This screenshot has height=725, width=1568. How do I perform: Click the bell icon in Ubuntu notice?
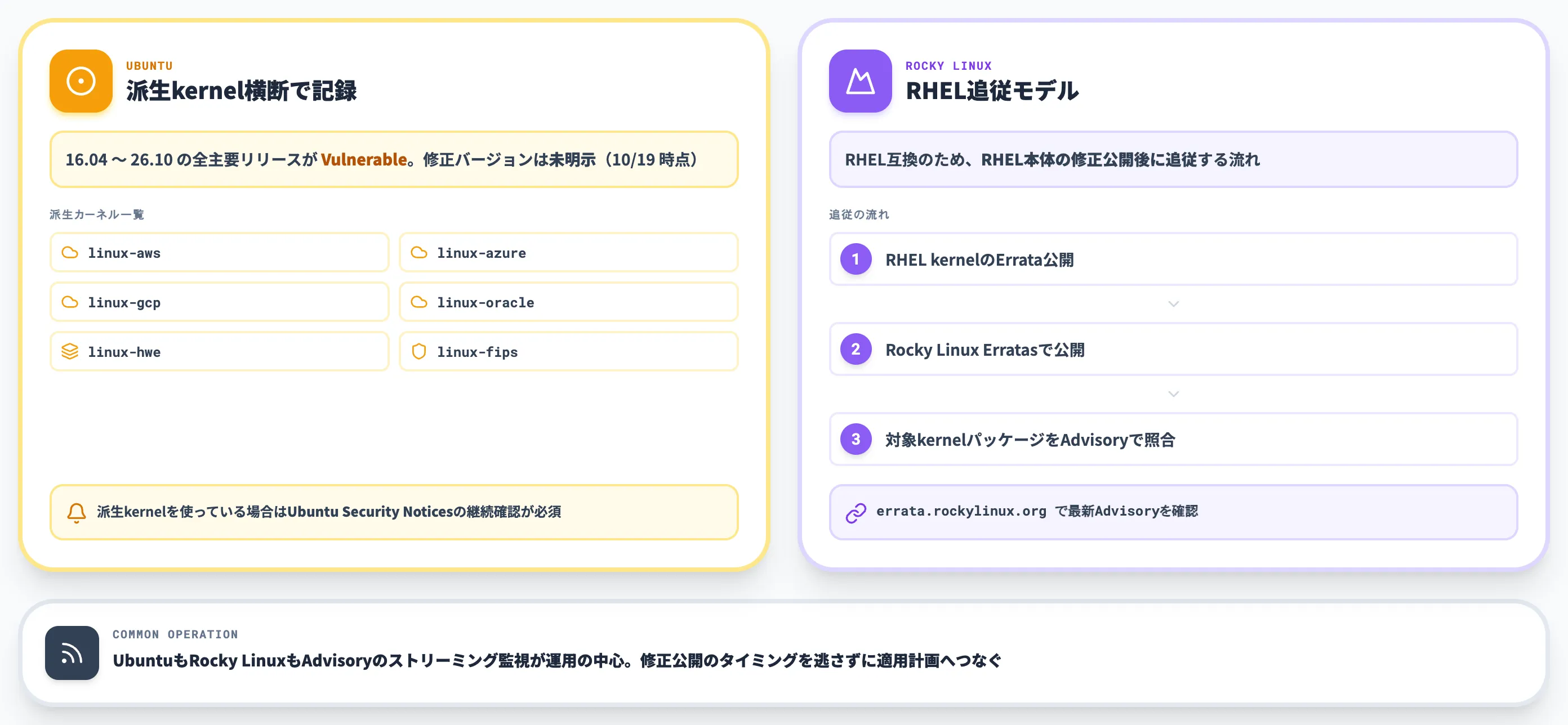pyautogui.click(x=77, y=512)
